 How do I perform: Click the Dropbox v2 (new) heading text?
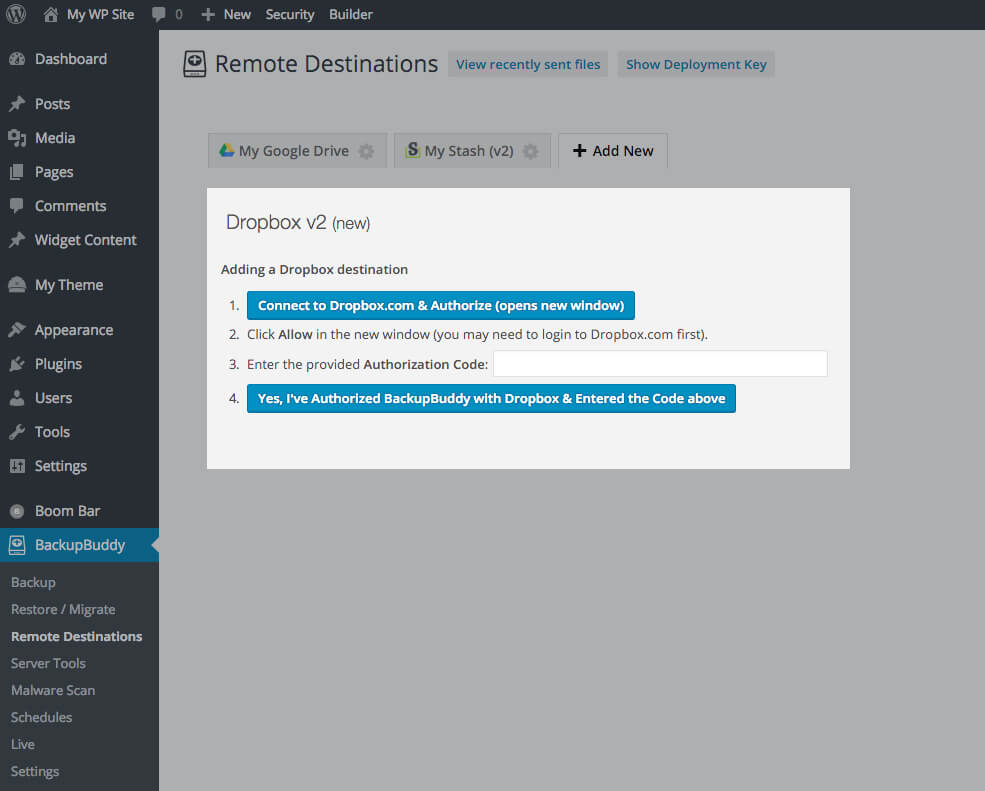(298, 222)
